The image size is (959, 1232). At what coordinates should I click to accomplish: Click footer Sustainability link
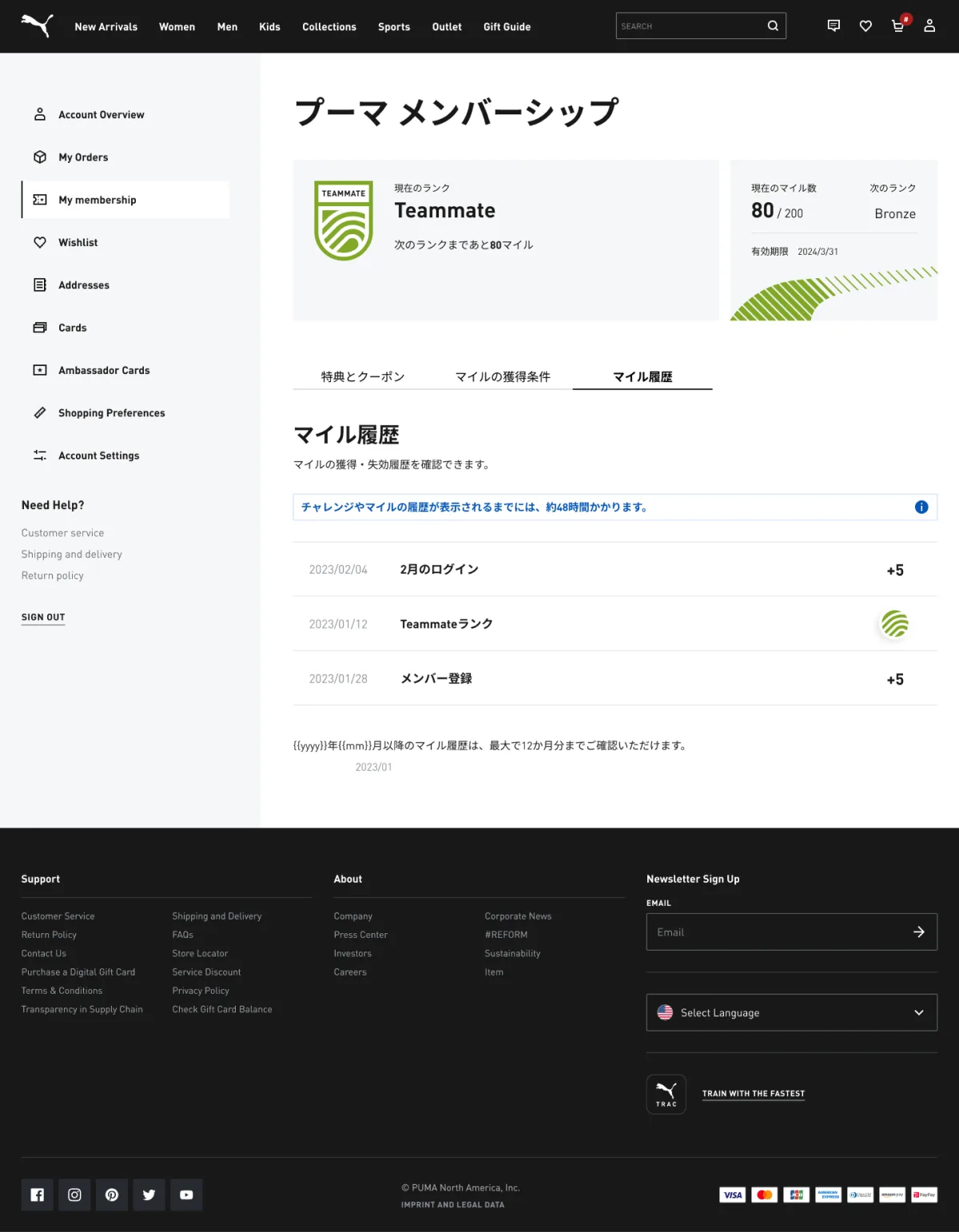click(512, 953)
